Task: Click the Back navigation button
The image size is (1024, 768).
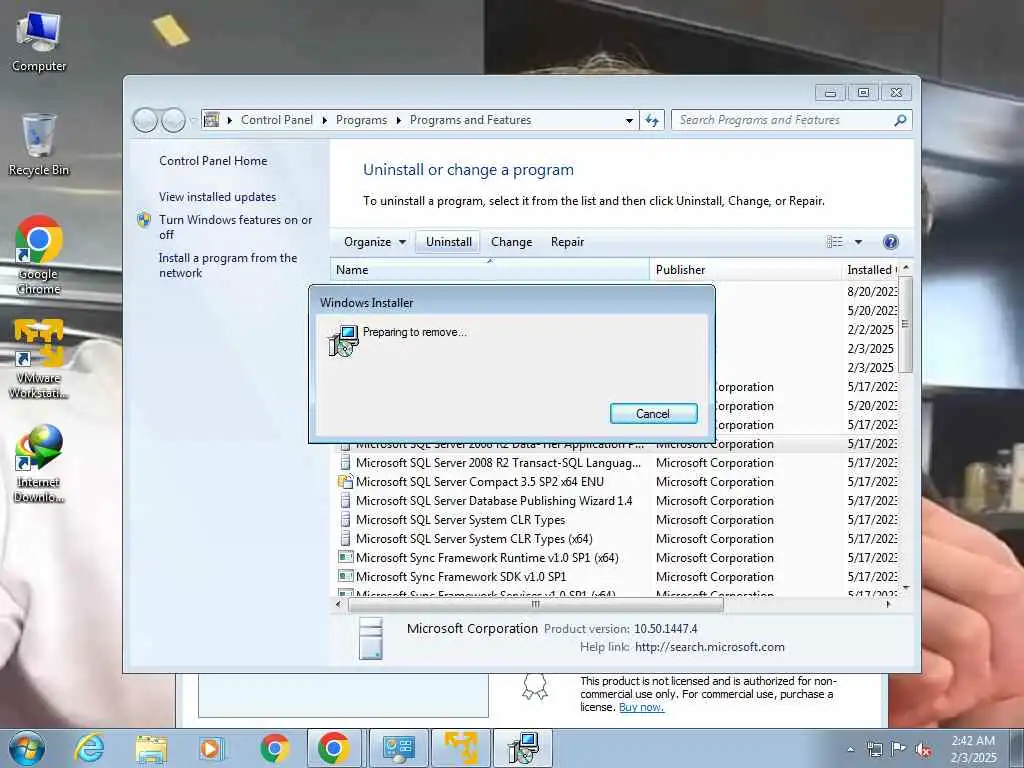Action: click(145, 120)
